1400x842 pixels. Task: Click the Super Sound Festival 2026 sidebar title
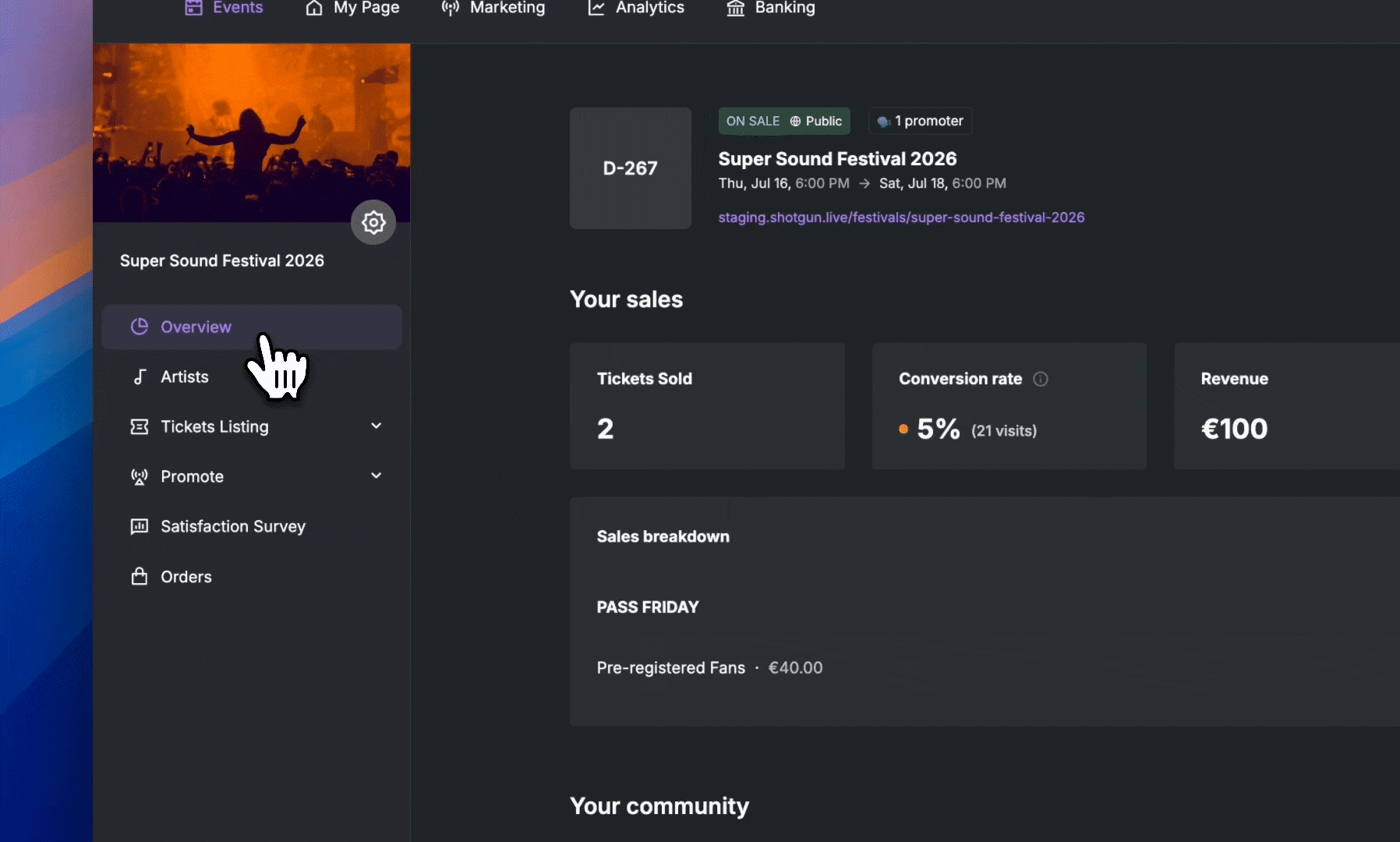click(222, 260)
